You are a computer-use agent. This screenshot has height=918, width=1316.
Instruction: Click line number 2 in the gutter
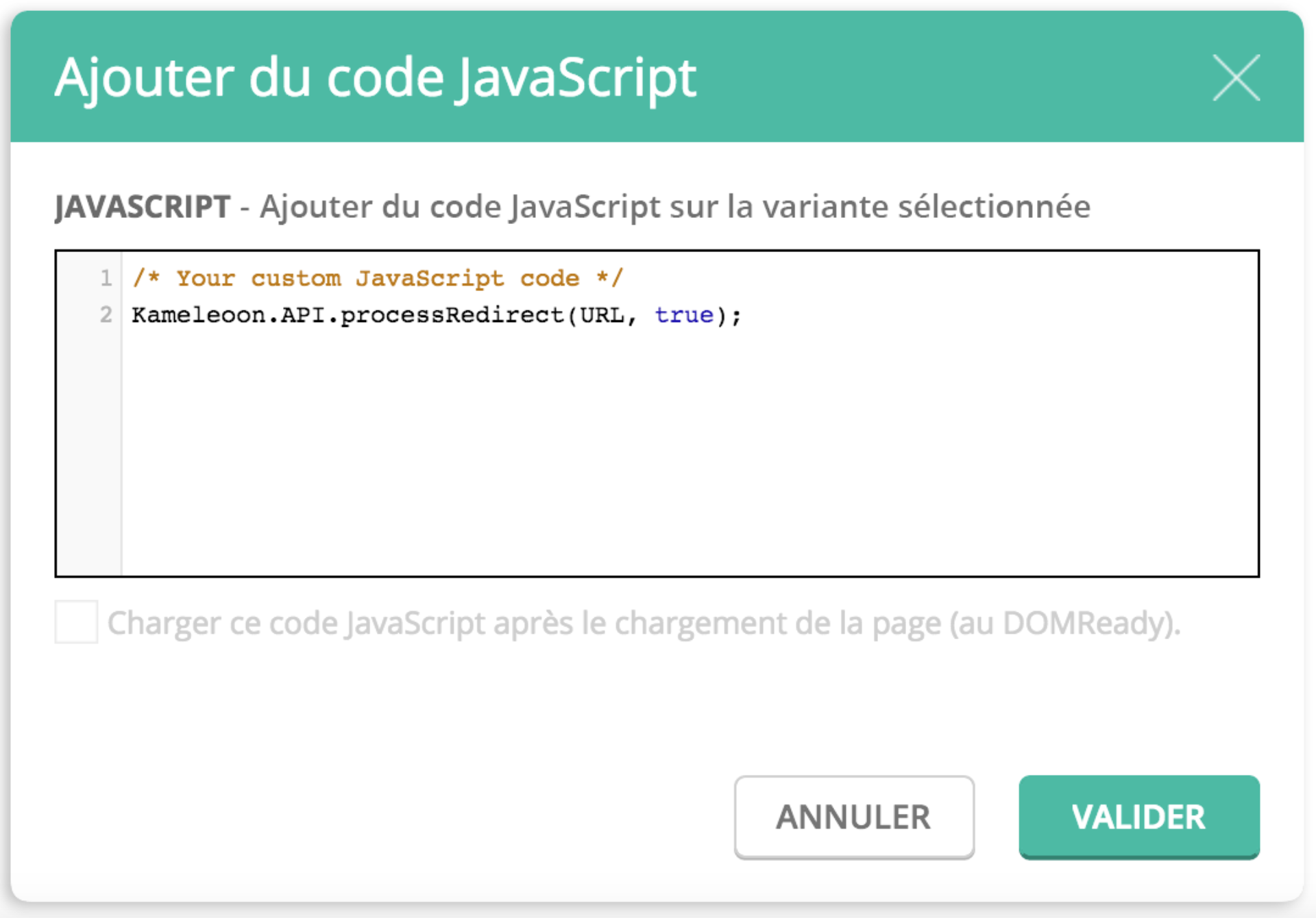(x=106, y=315)
